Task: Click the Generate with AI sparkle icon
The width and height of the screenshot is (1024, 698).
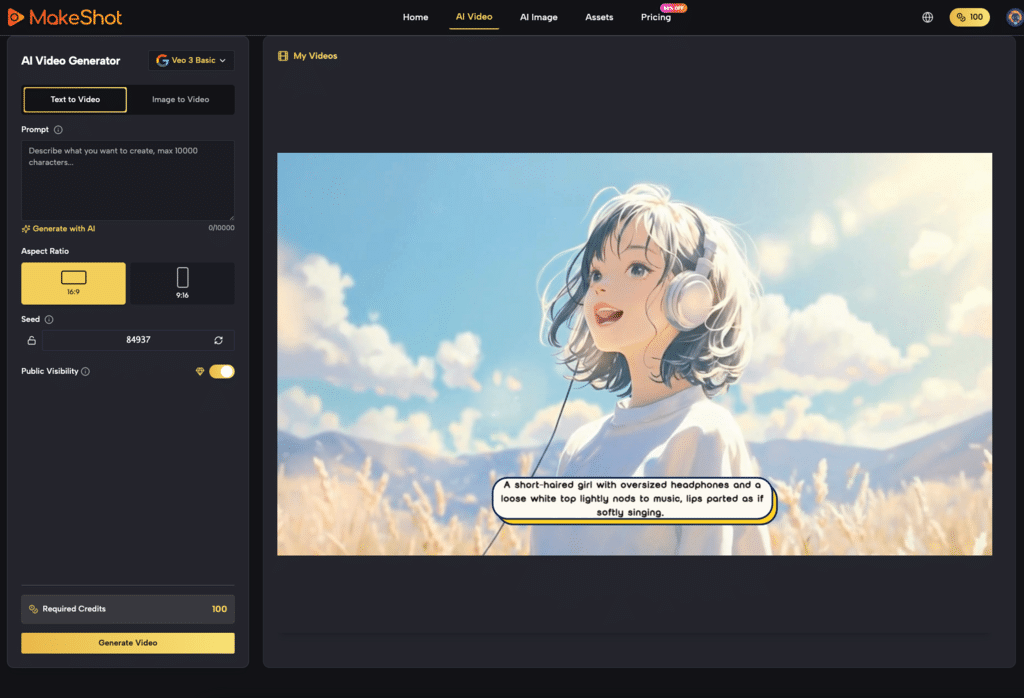Action: 27,228
